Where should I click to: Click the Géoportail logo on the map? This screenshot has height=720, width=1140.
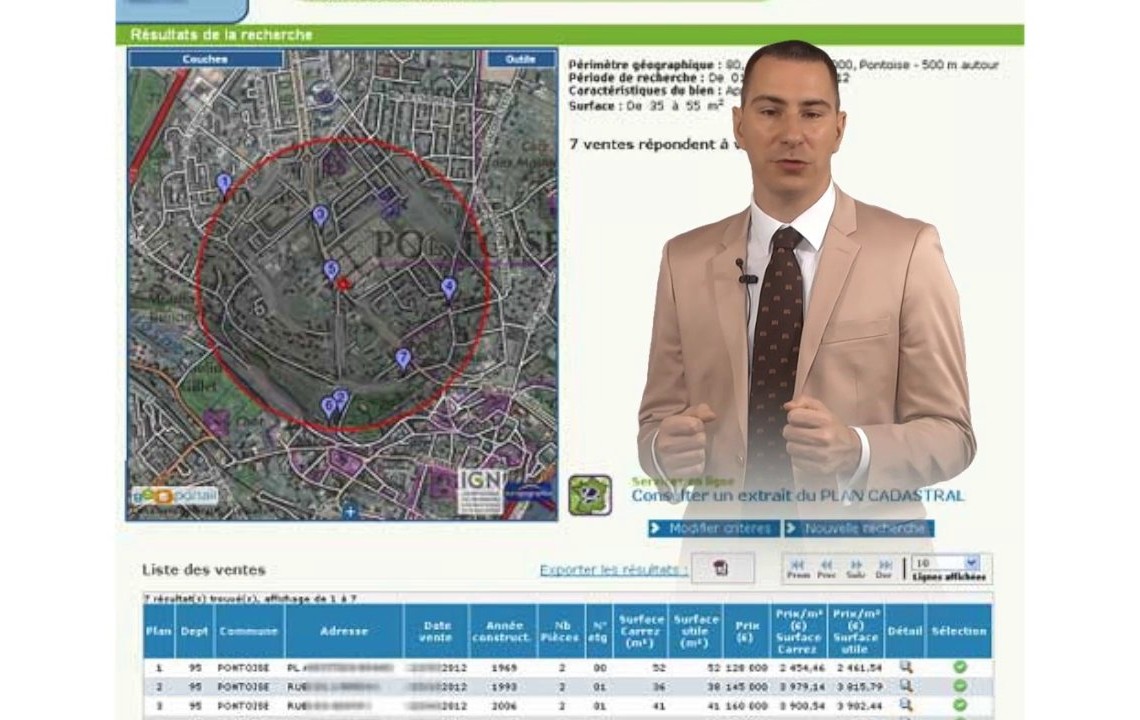tap(175, 495)
